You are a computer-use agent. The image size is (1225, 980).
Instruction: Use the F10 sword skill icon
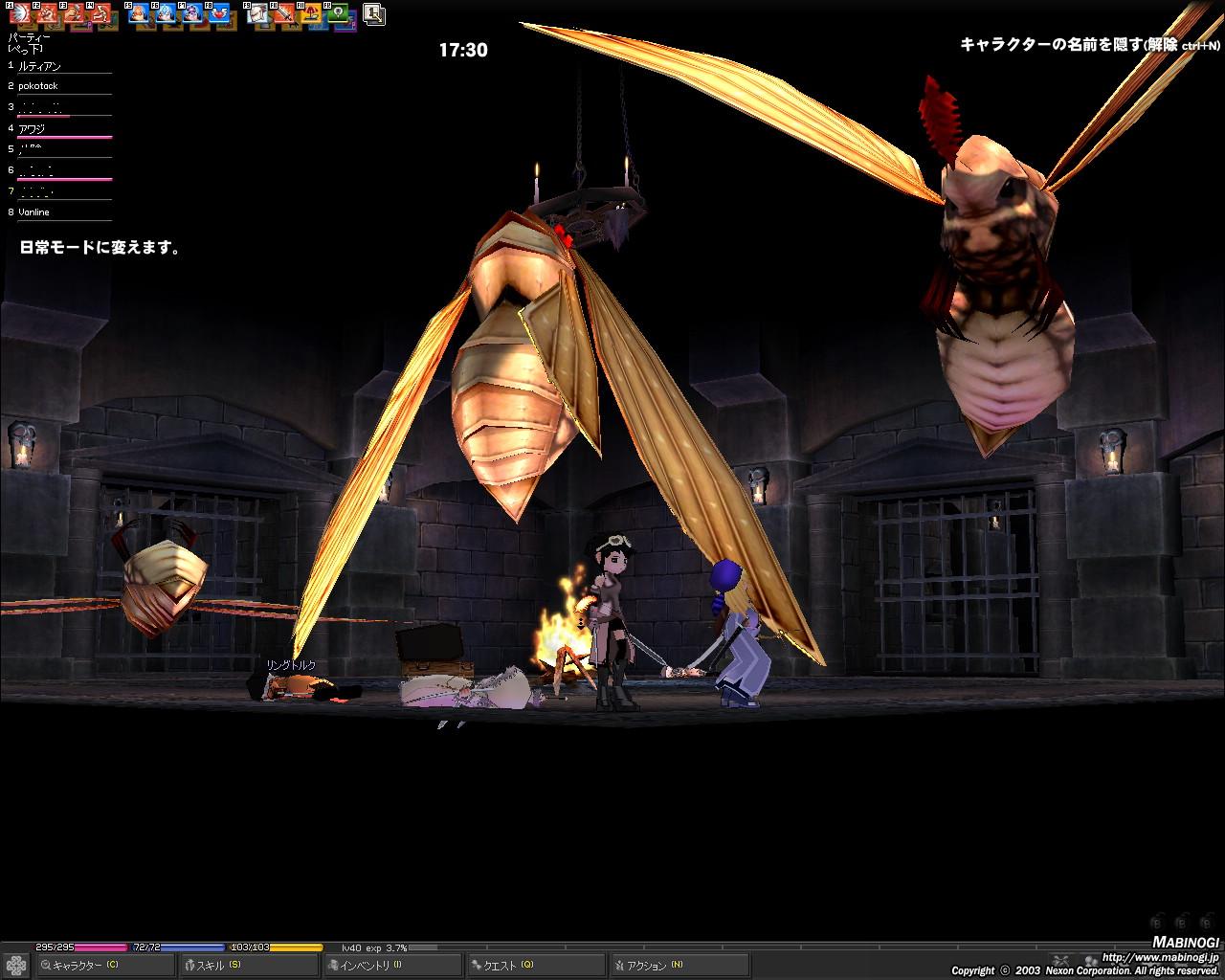[284, 13]
